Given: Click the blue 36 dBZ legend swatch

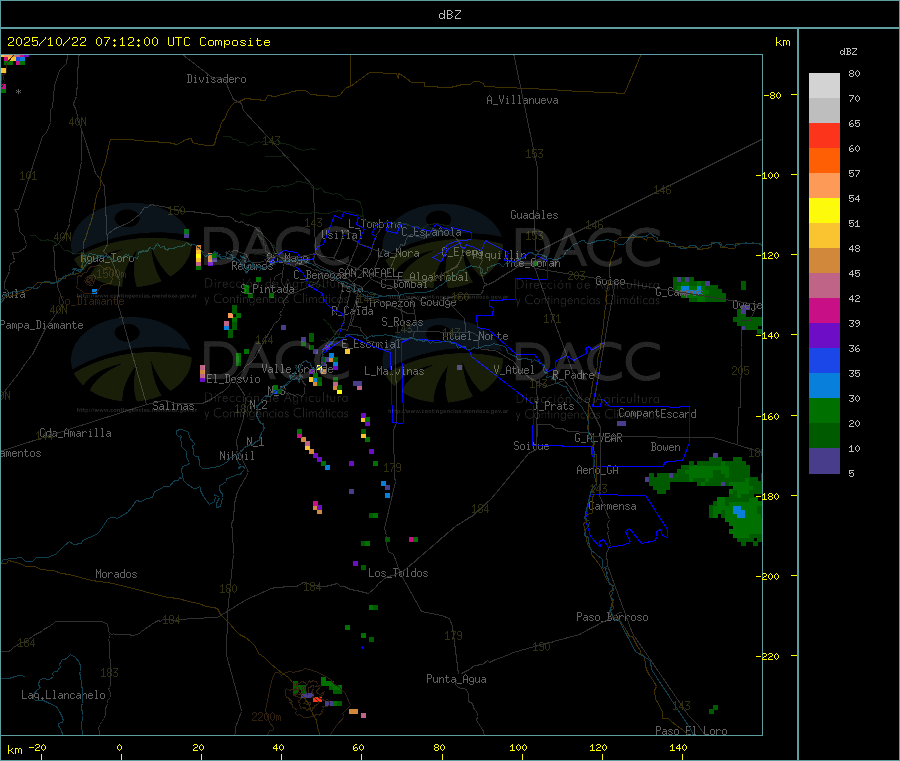Looking at the screenshot, I should point(824,360).
